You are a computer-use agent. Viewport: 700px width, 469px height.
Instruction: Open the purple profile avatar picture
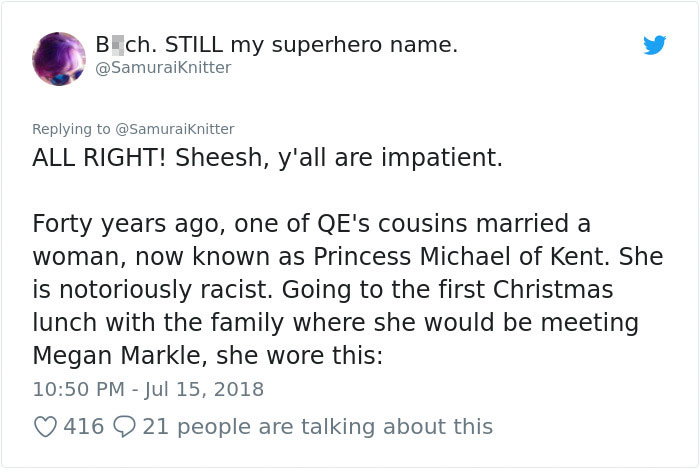[59, 58]
